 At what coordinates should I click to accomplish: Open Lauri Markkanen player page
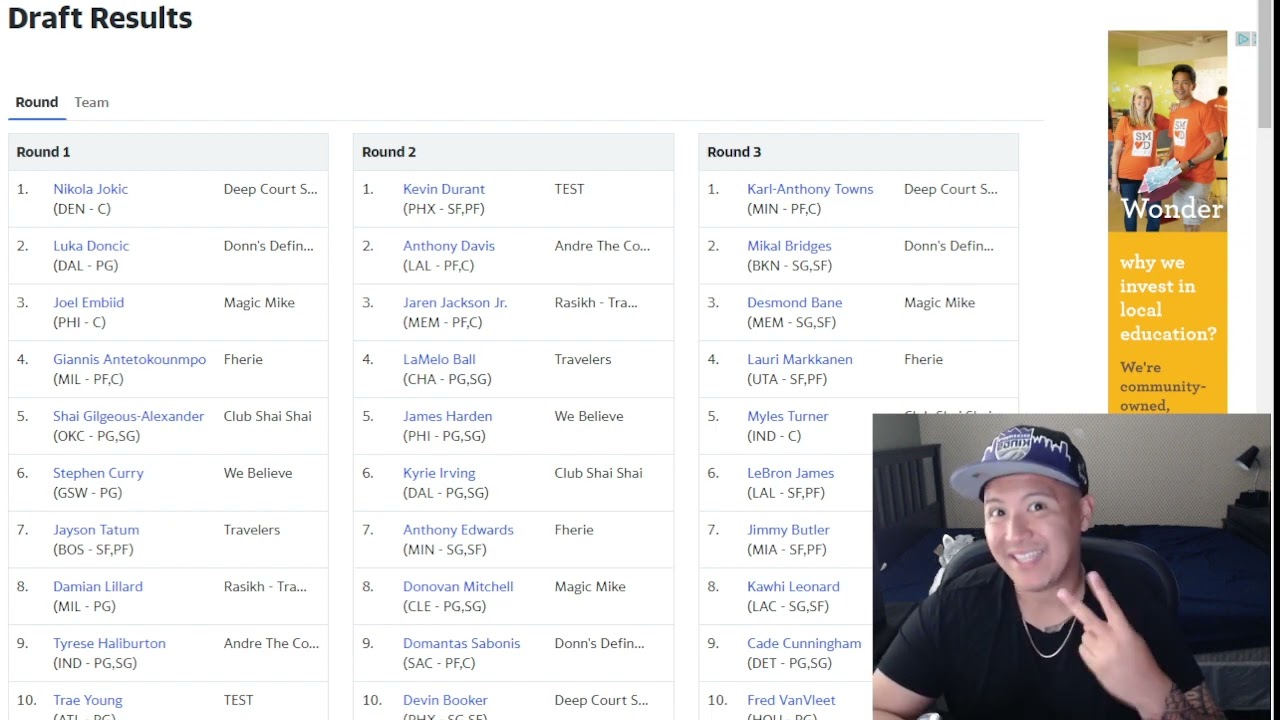click(x=800, y=360)
